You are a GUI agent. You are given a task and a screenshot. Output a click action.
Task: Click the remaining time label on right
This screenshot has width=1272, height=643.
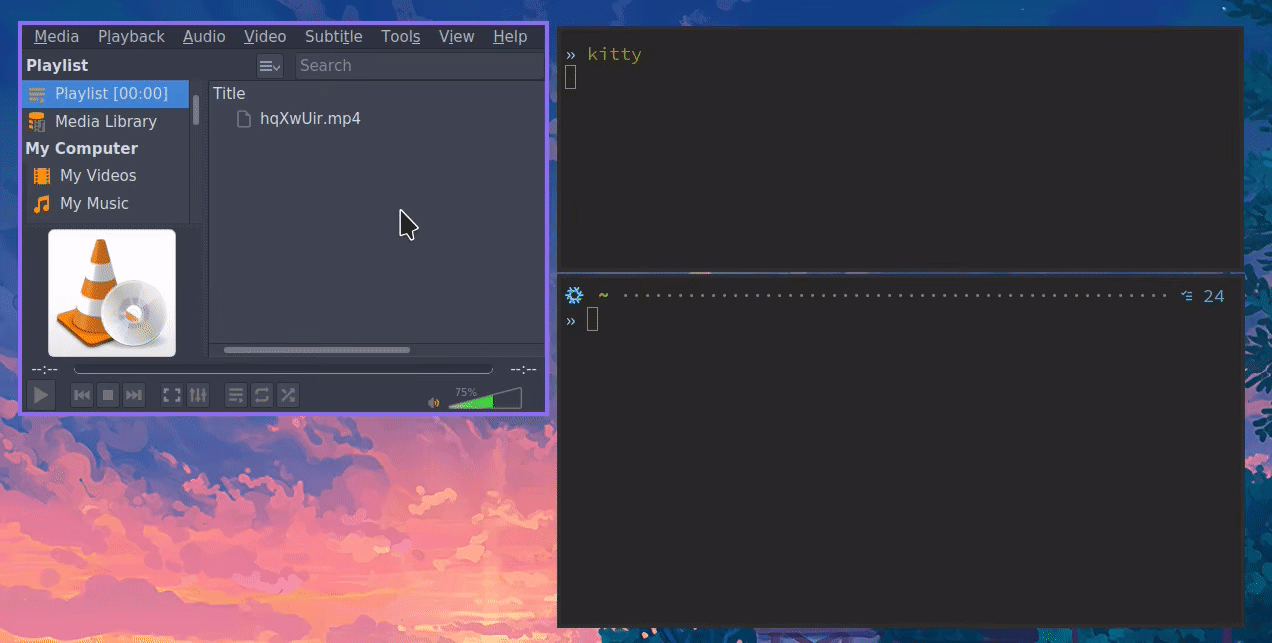(x=523, y=370)
